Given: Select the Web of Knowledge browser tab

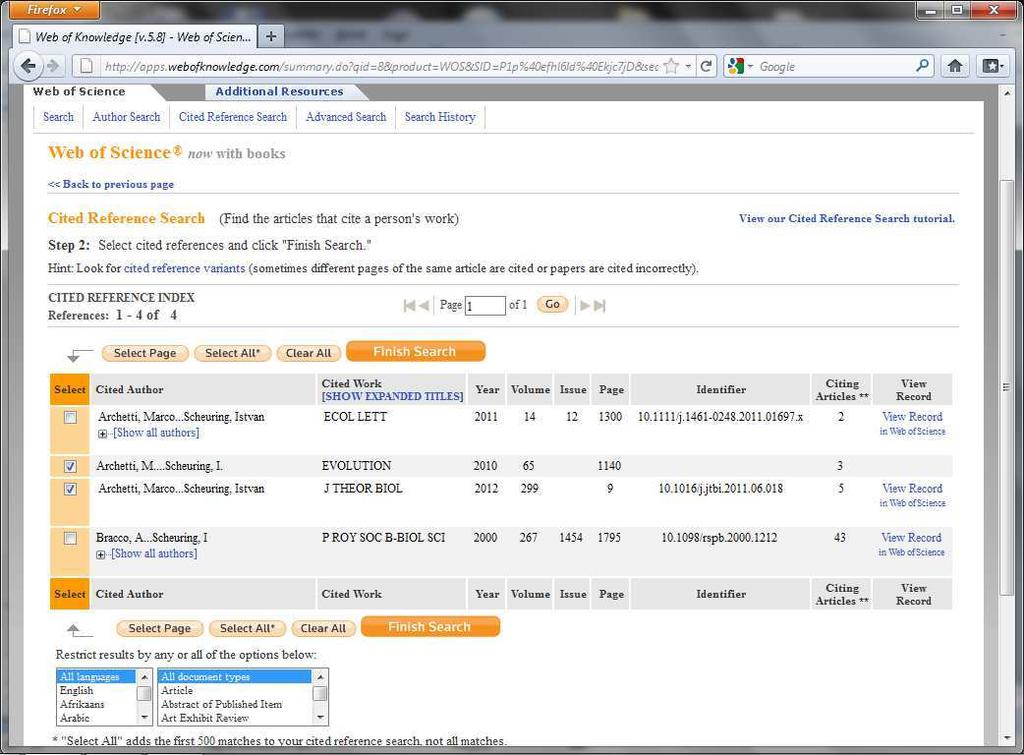Looking at the screenshot, I should (x=135, y=37).
